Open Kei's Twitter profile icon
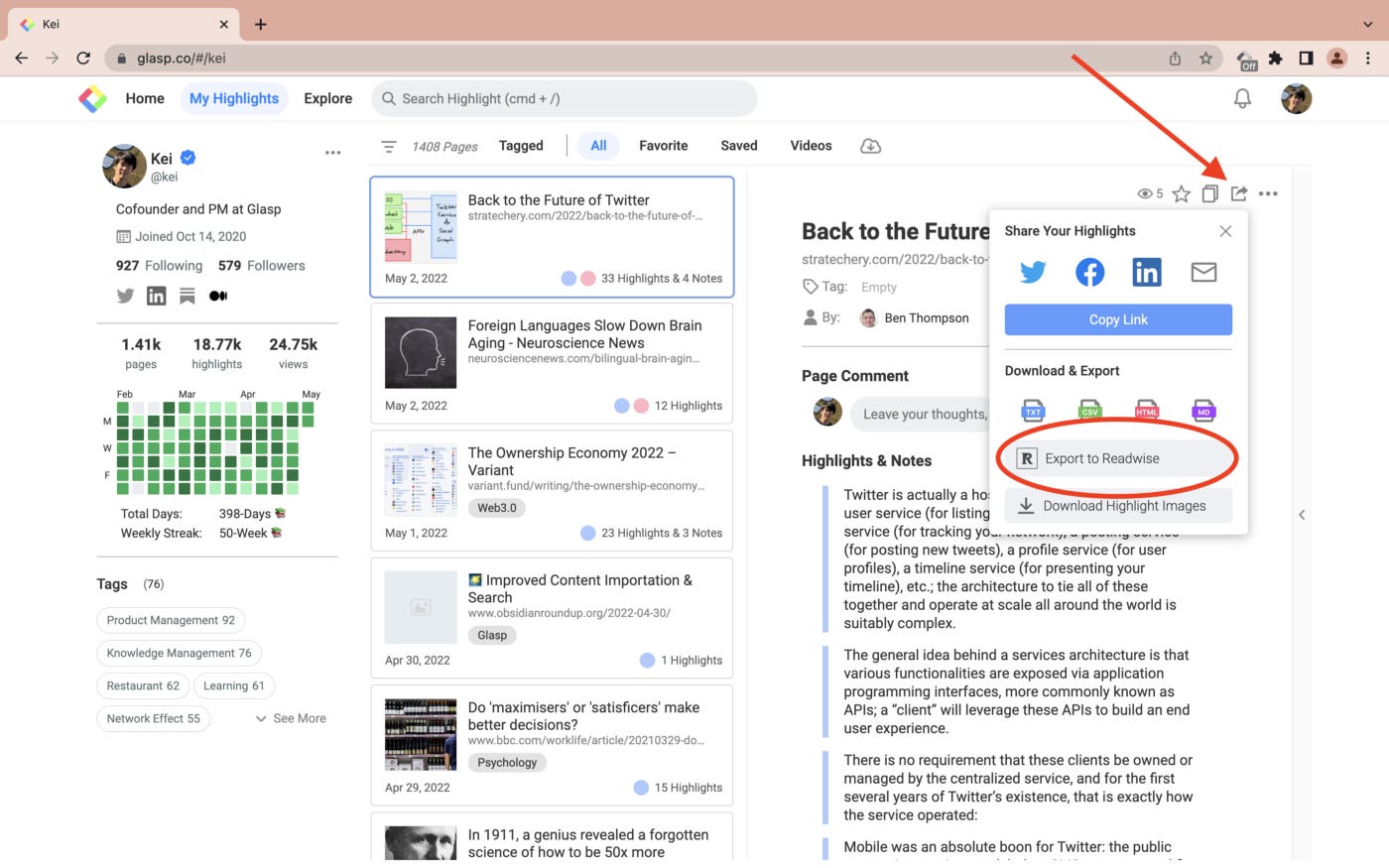The image size is (1389, 868). pyautogui.click(x=126, y=296)
